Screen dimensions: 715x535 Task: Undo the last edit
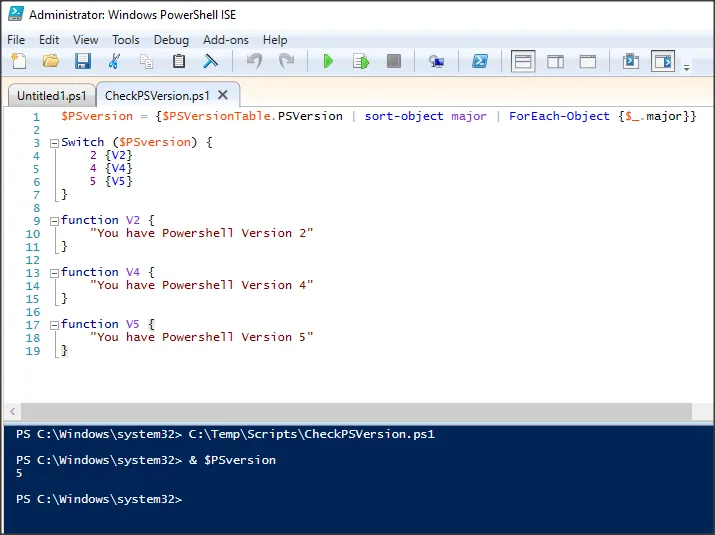[x=254, y=61]
